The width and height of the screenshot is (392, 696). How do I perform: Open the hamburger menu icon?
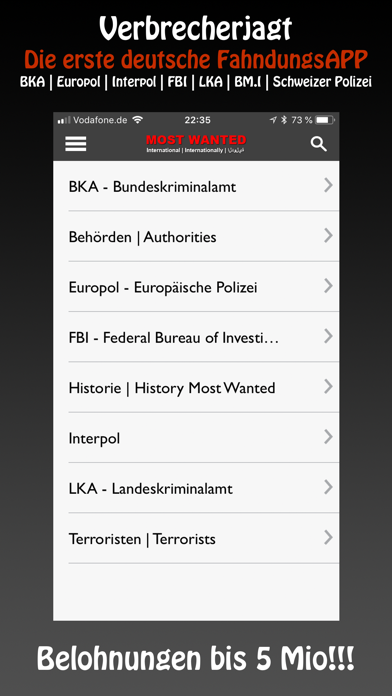75,144
